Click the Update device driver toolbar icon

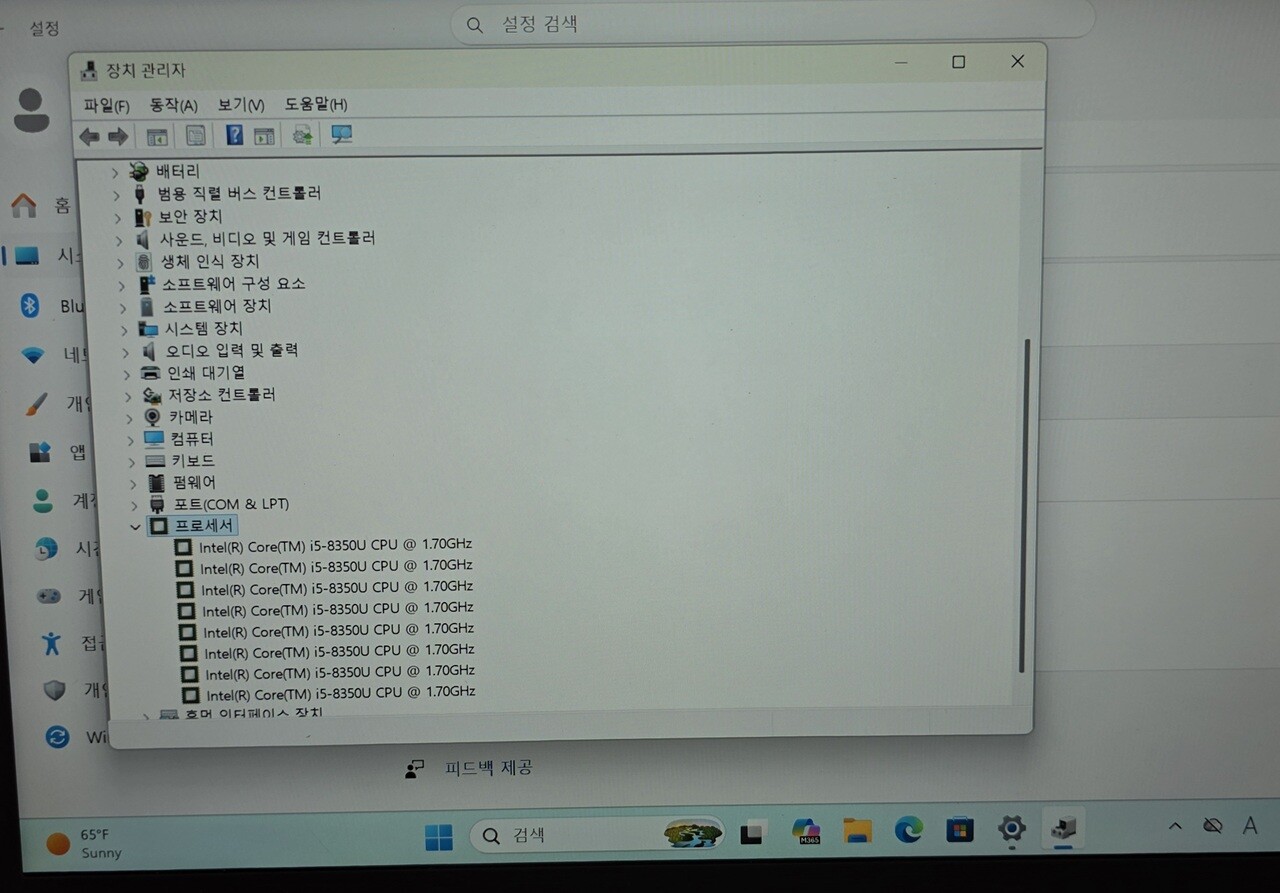(301, 135)
